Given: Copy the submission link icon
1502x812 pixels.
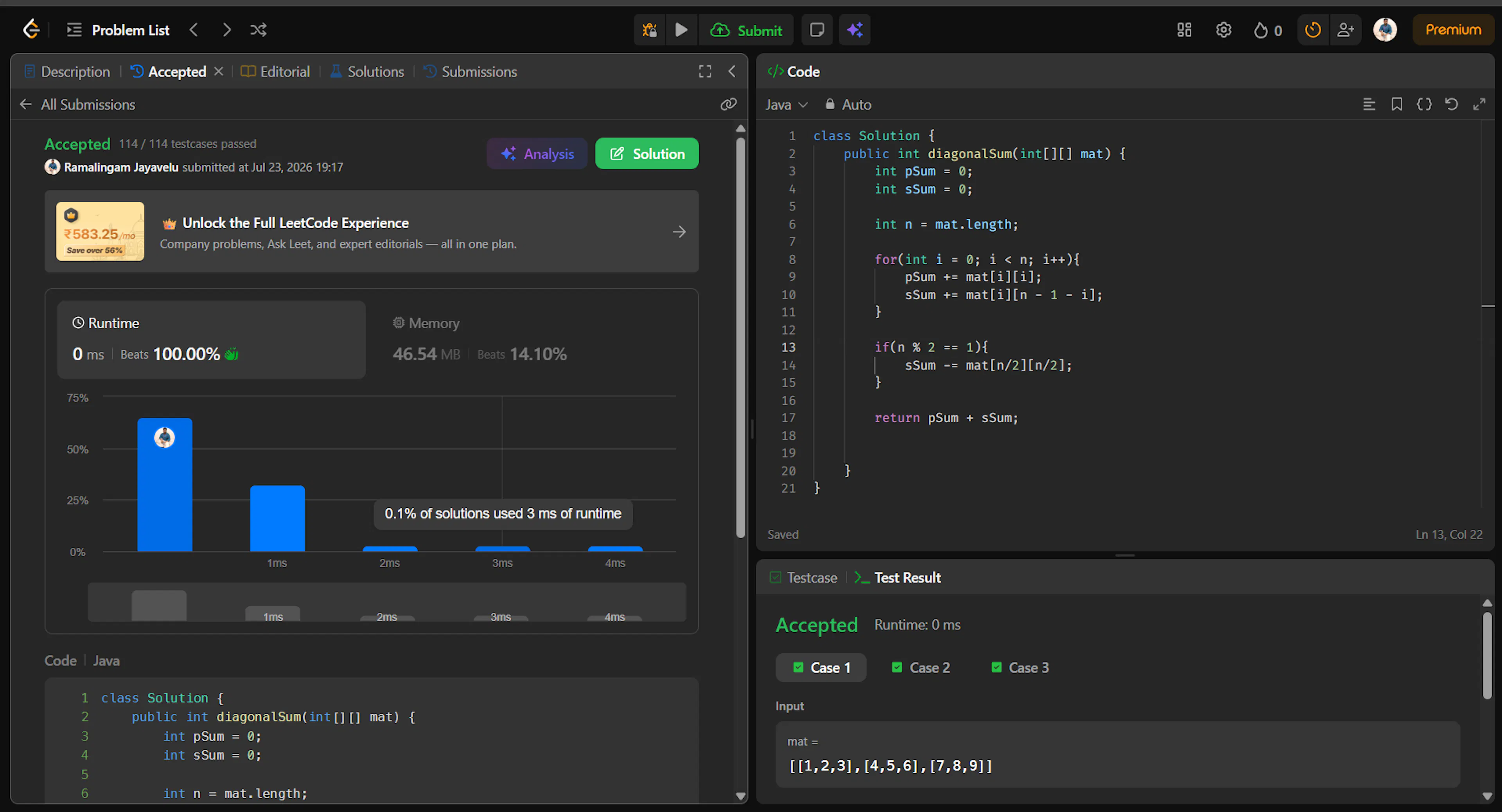Looking at the screenshot, I should click(x=728, y=104).
